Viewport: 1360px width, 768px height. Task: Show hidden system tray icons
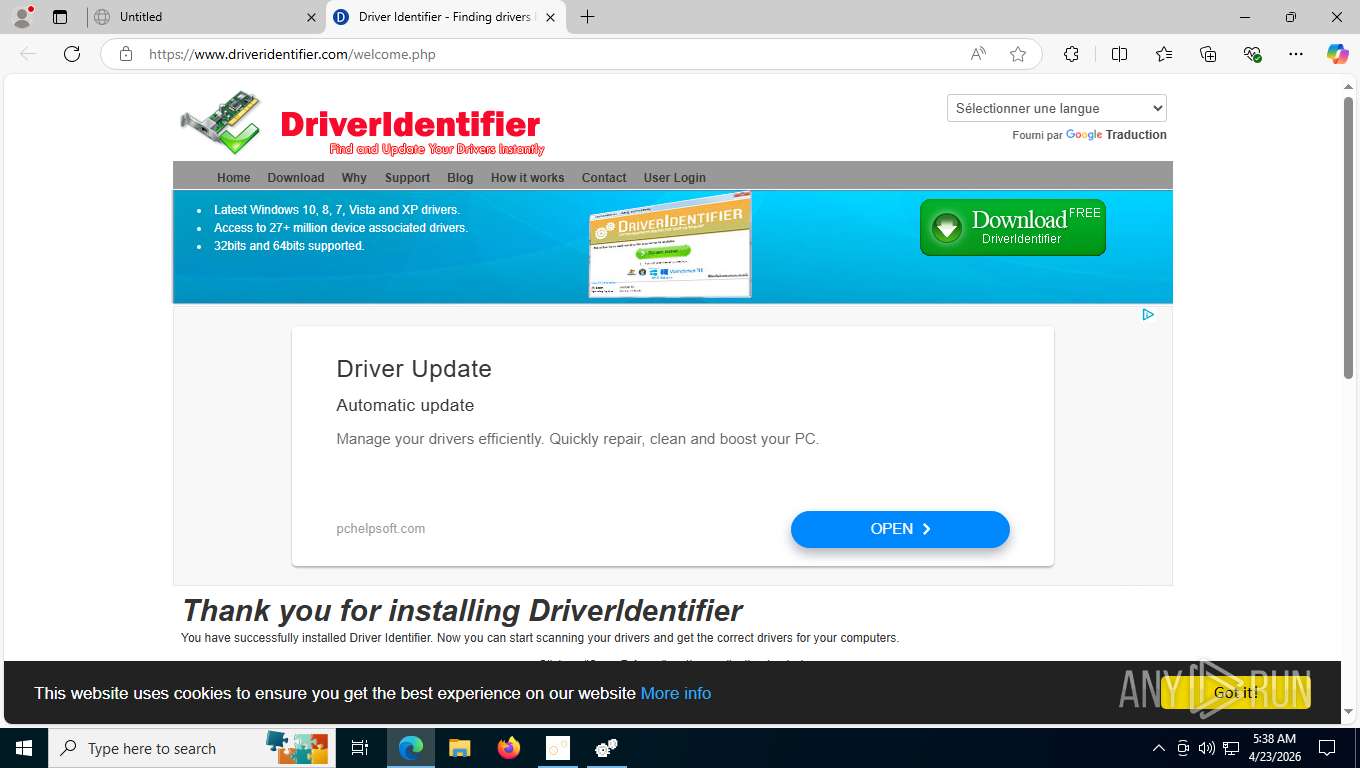pos(1159,748)
